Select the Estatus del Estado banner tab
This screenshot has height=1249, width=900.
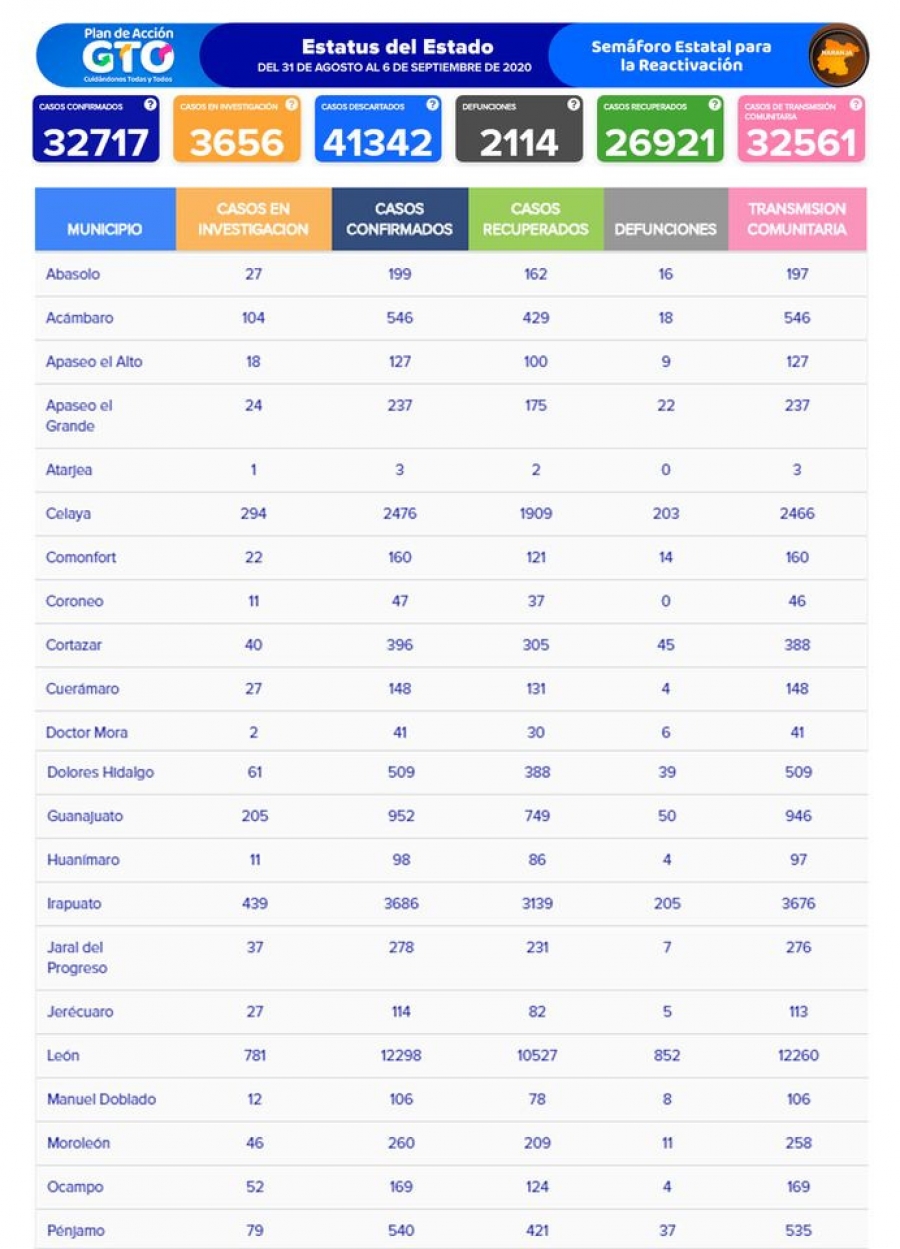click(396, 56)
